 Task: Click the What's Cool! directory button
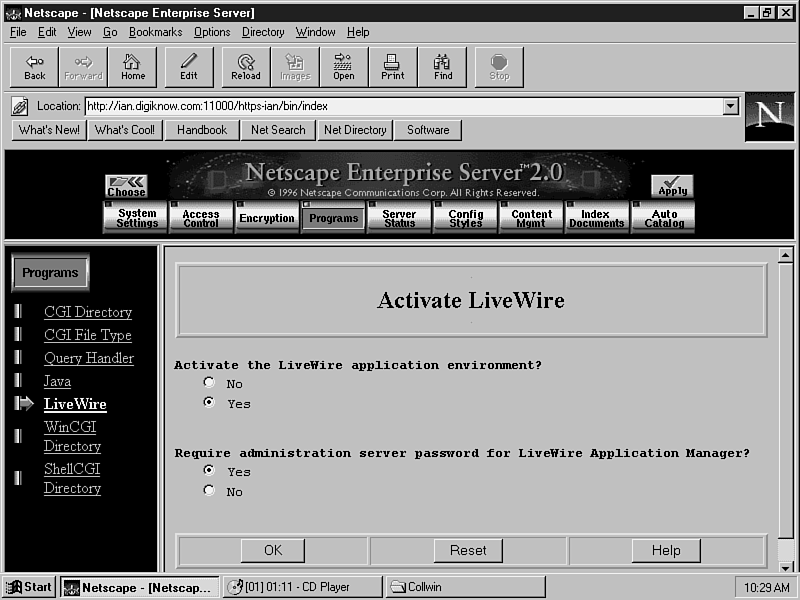click(x=125, y=130)
